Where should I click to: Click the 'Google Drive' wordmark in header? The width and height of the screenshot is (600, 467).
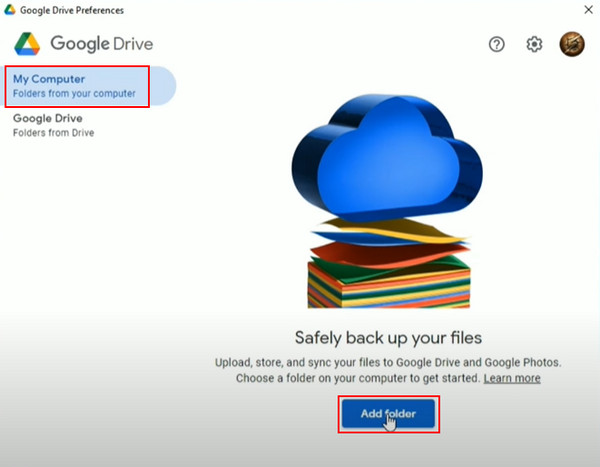102,44
